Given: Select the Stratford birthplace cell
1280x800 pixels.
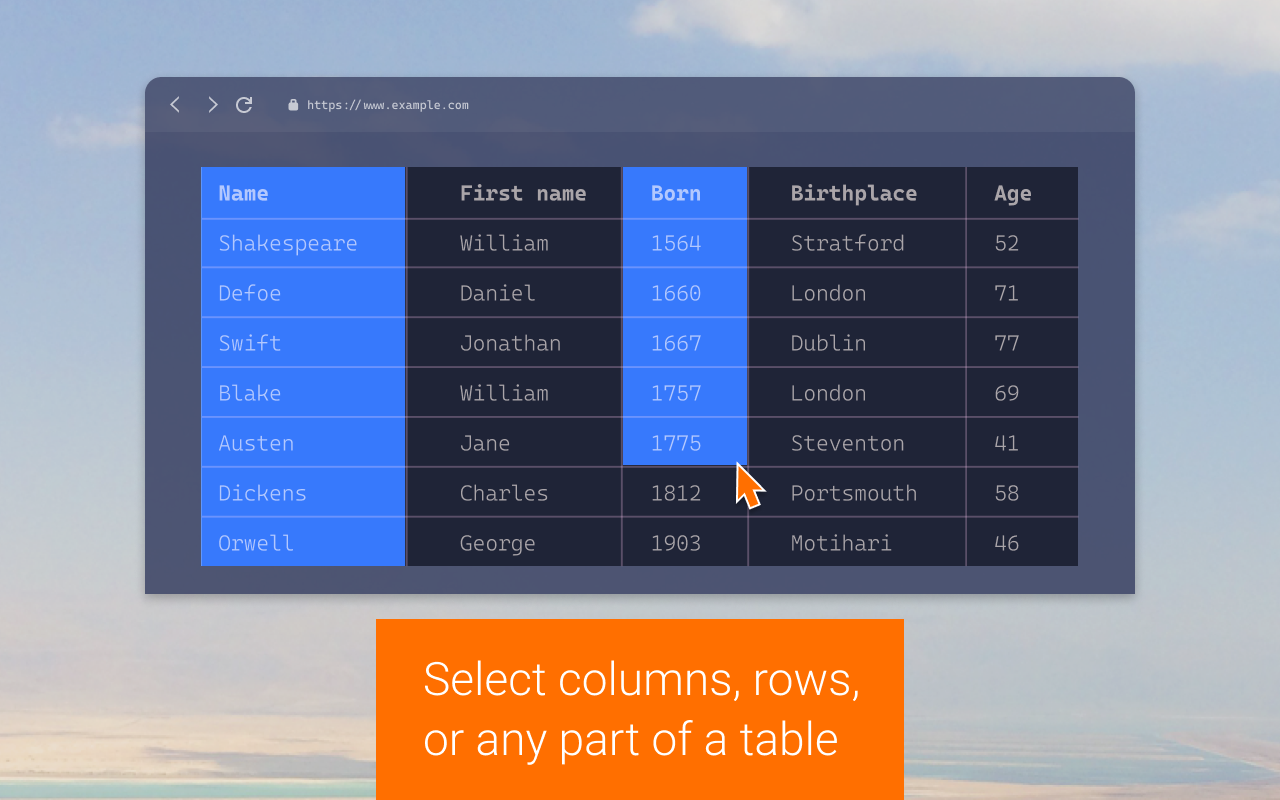Looking at the screenshot, I should coord(857,243).
